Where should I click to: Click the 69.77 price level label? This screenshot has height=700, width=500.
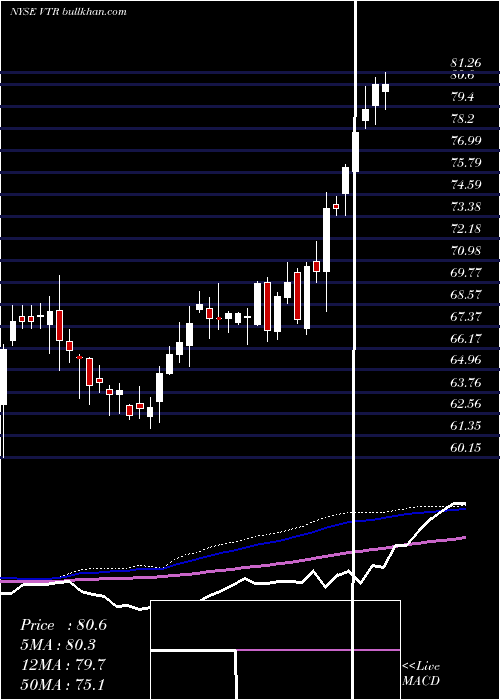click(466, 272)
